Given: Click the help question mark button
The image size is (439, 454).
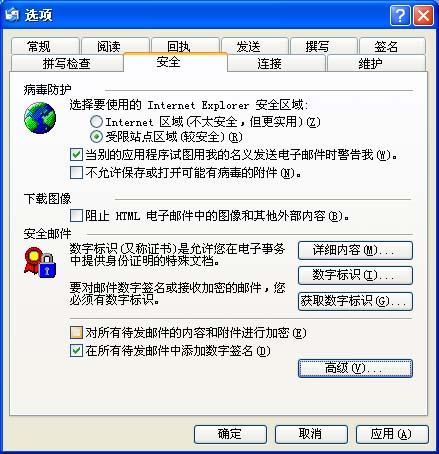Looking at the screenshot, I should [400, 15].
